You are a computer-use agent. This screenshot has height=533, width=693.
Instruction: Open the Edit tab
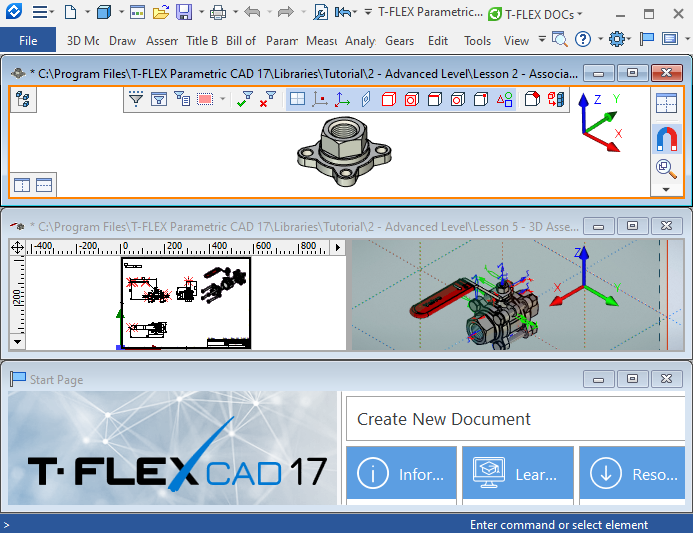(x=438, y=41)
